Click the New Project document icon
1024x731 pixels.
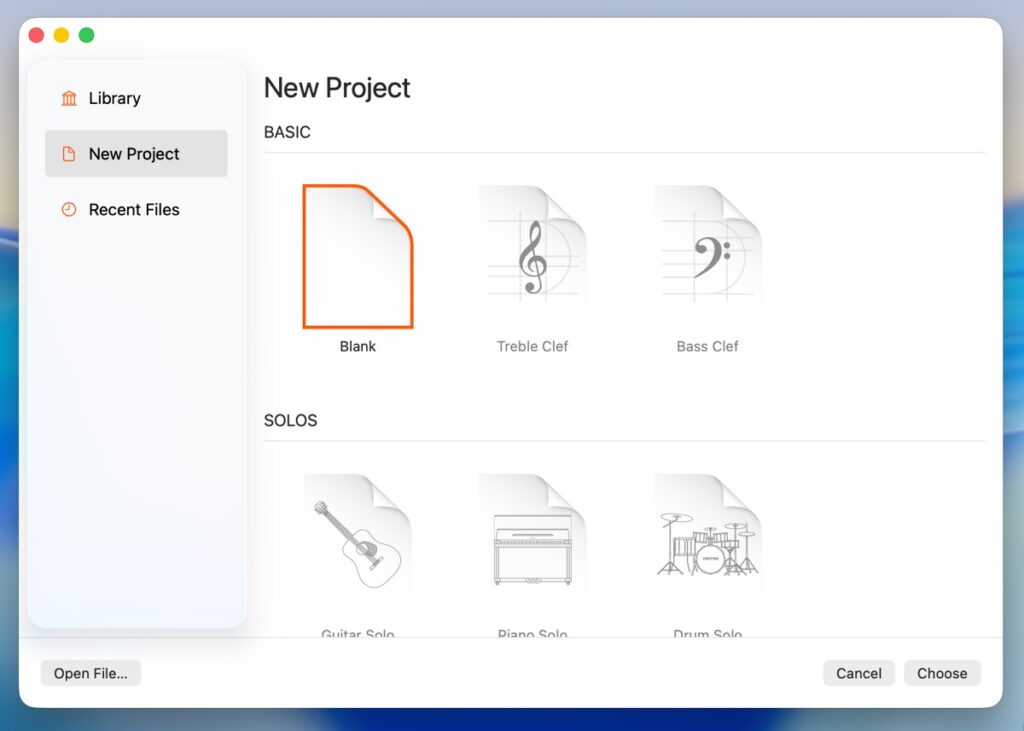pos(69,154)
